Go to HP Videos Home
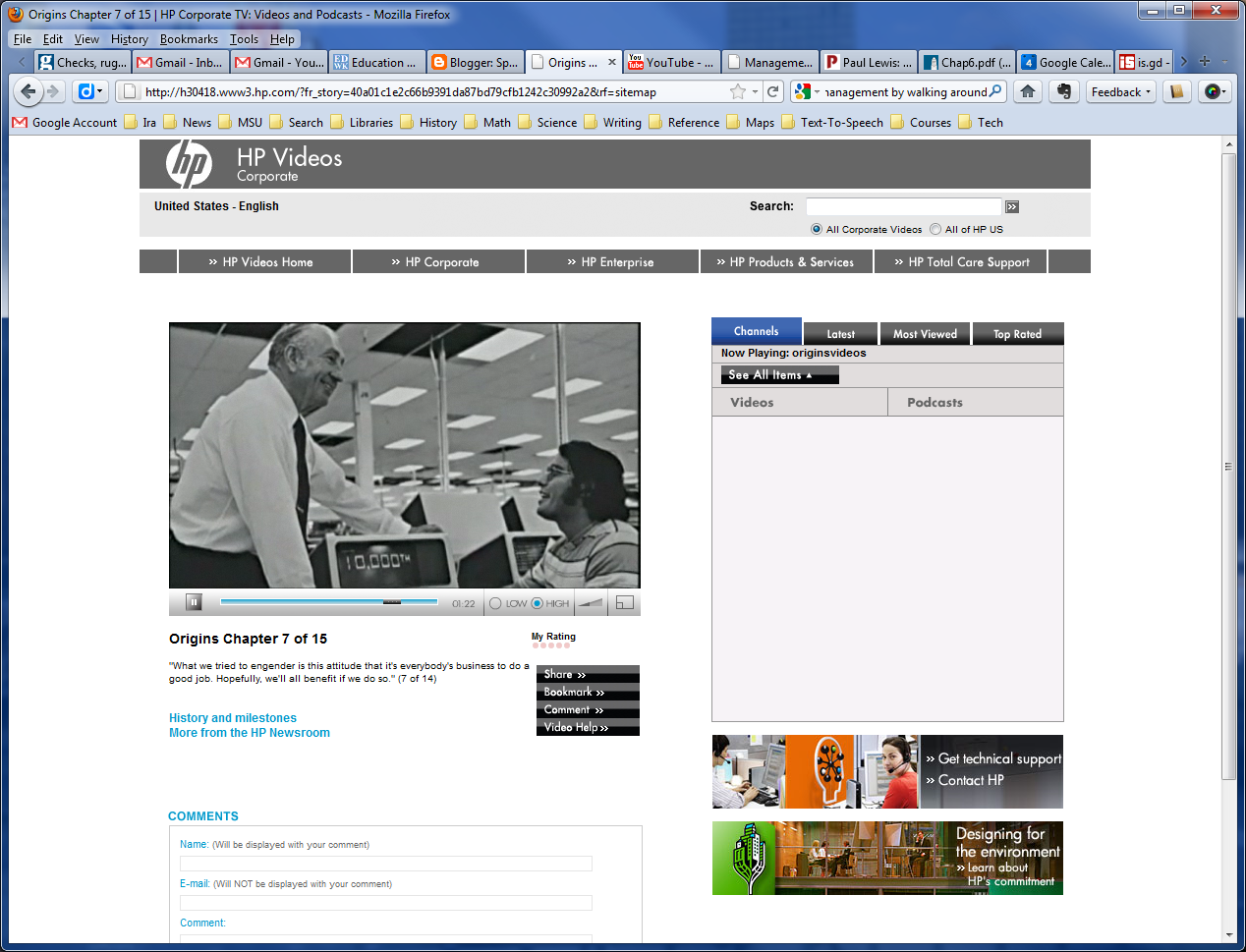The height and width of the screenshot is (952, 1246). point(264,261)
